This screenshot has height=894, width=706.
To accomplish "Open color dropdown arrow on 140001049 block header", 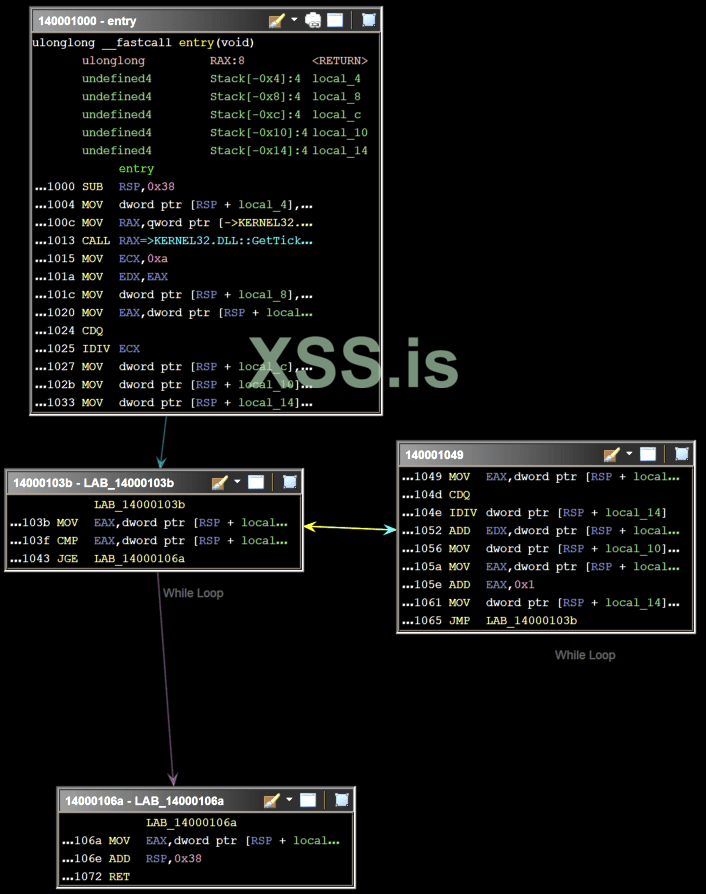I will 630,454.
